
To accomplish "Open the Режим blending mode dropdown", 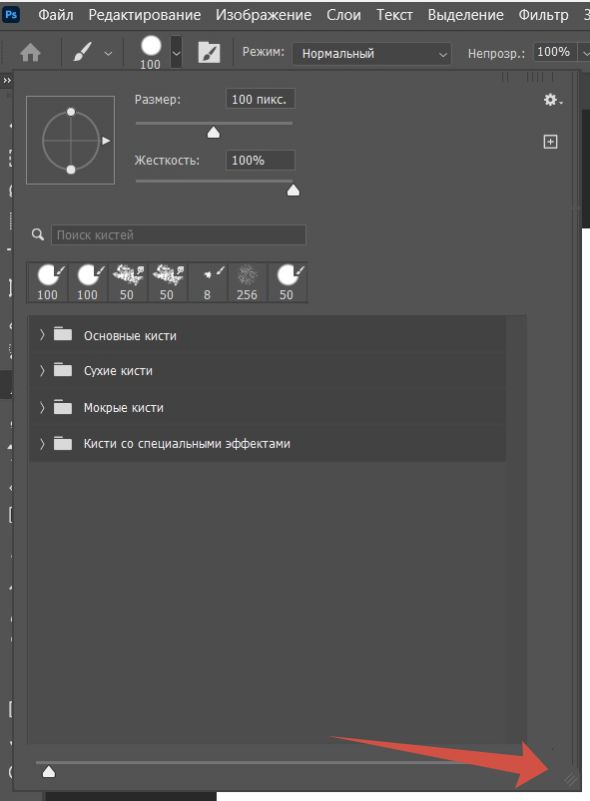I will point(371,53).
